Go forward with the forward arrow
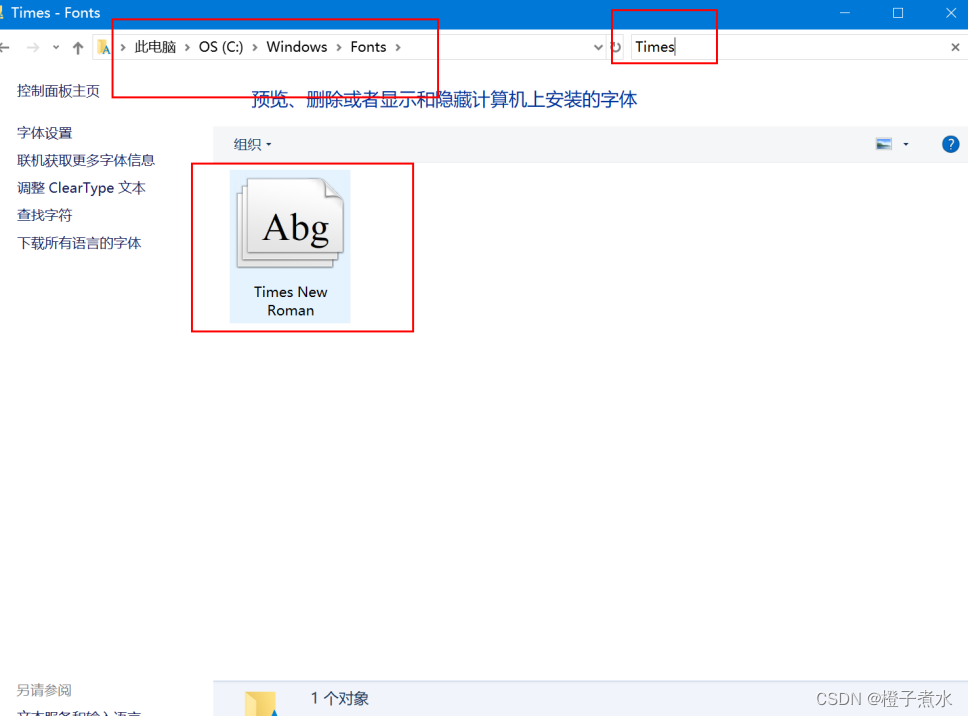 (33, 47)
